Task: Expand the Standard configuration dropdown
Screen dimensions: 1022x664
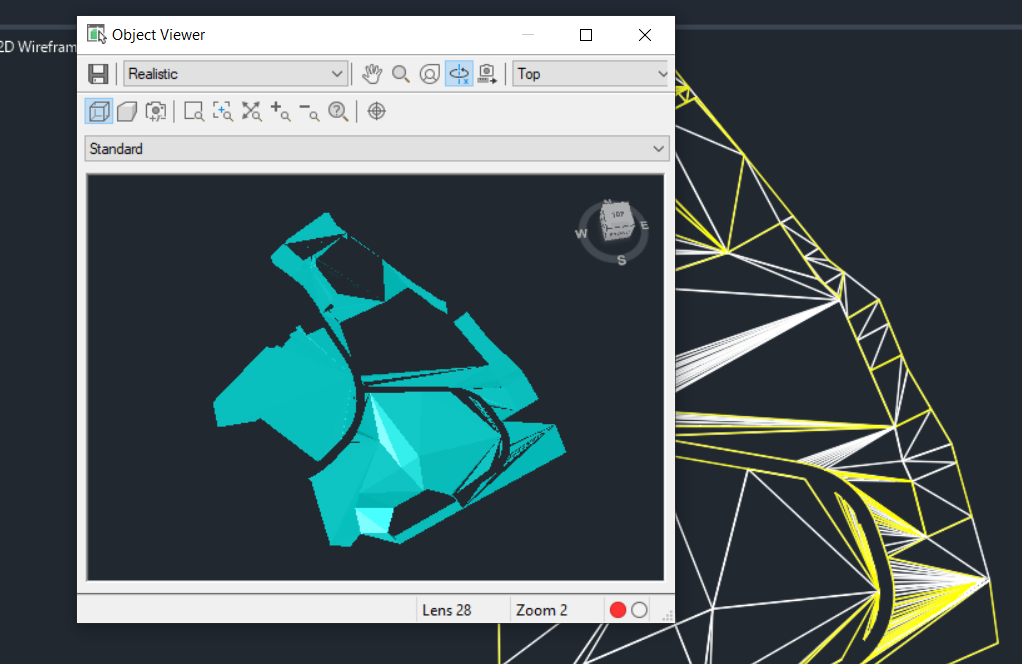Action: [x=376, y=148]
